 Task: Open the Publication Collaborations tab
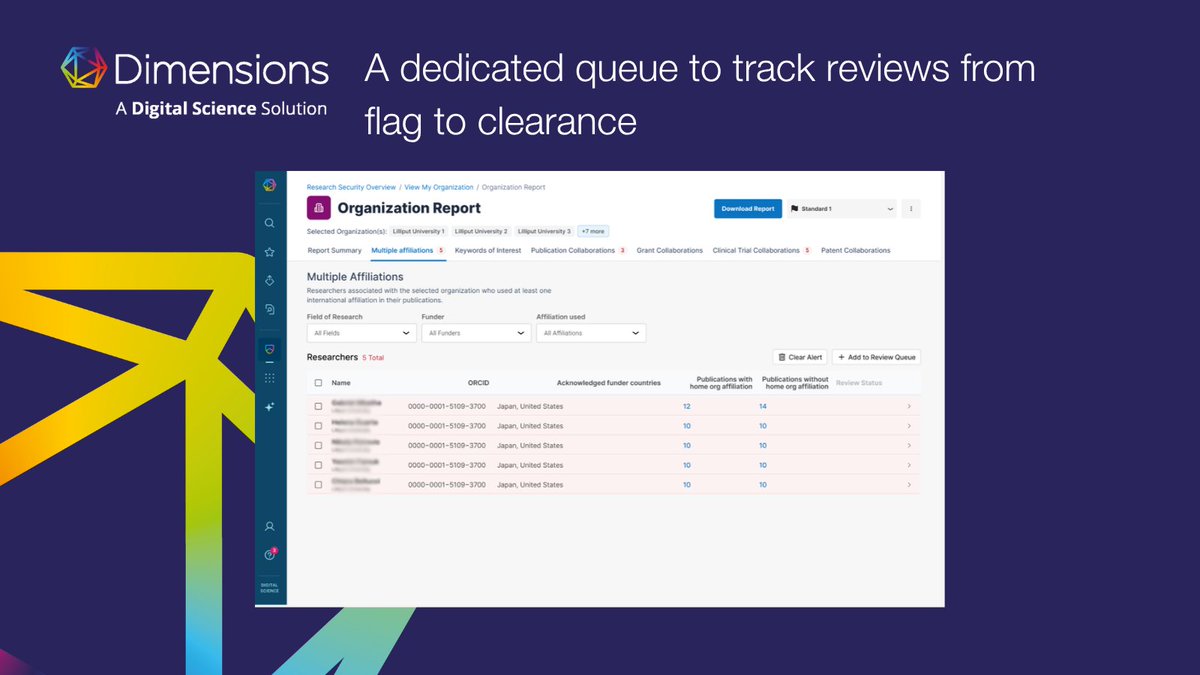tap(578, 251)
